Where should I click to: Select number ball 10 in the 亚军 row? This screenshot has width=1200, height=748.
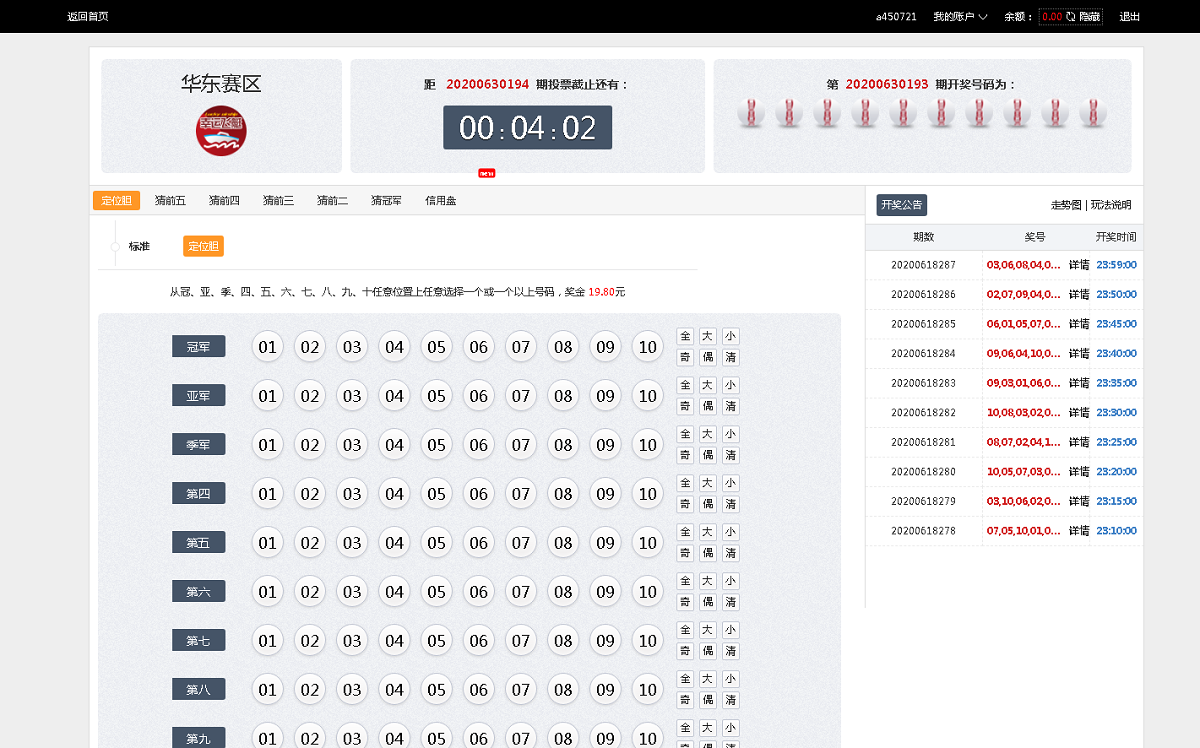pos(647,395)
